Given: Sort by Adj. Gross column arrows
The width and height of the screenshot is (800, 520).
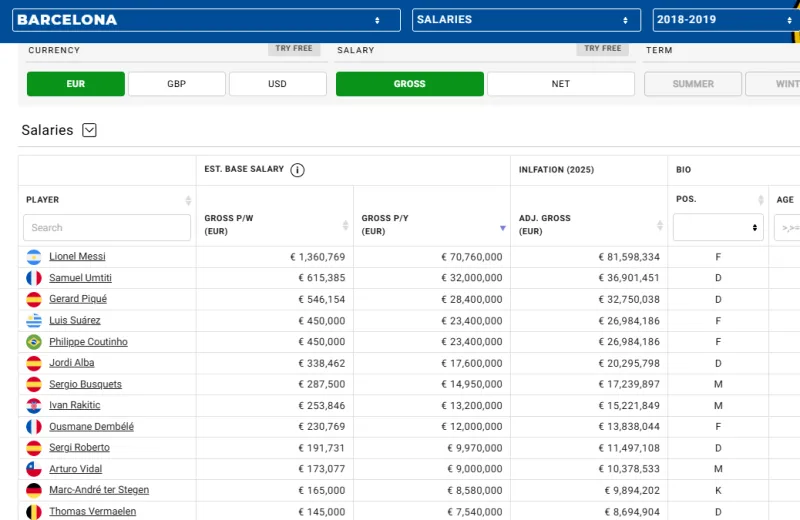Looking at the screenshot, I should (660, 225).
